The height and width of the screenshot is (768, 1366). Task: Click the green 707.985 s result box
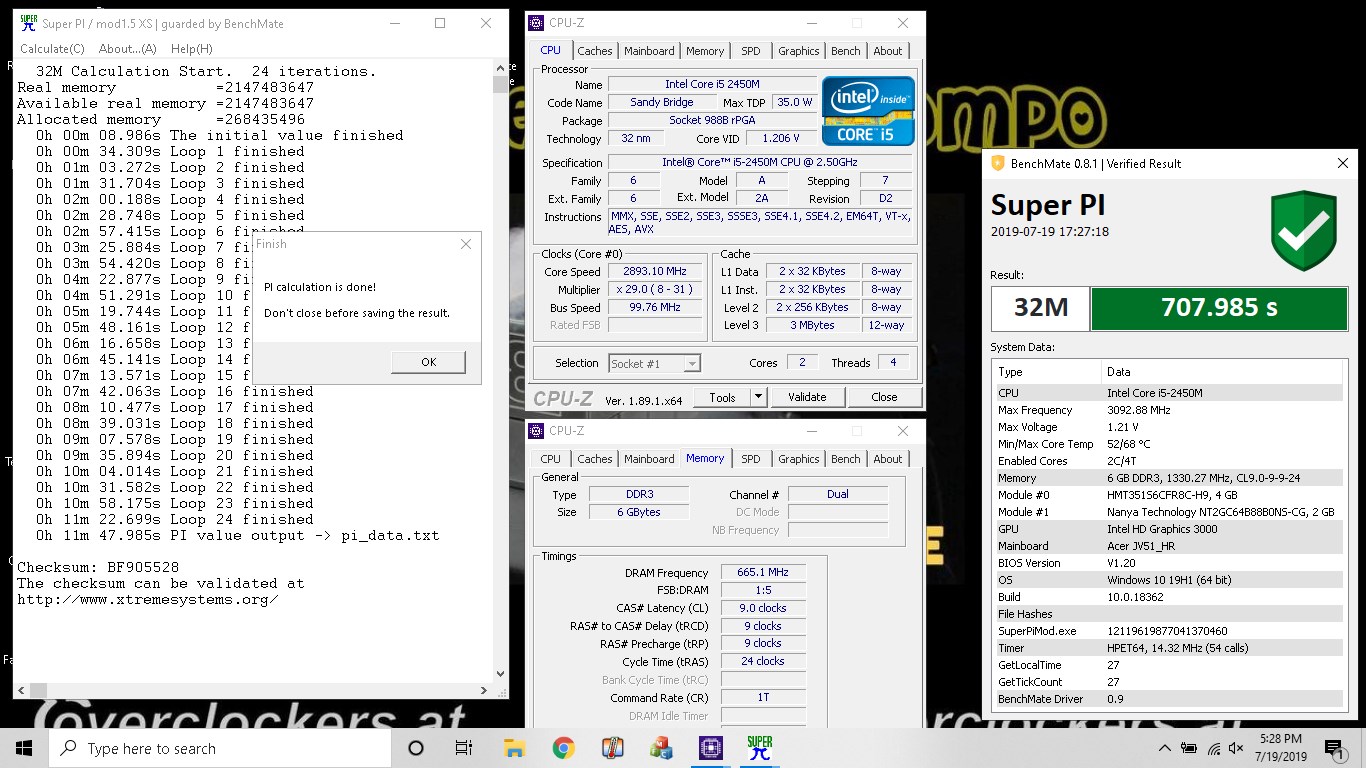tap(1219, 309)
